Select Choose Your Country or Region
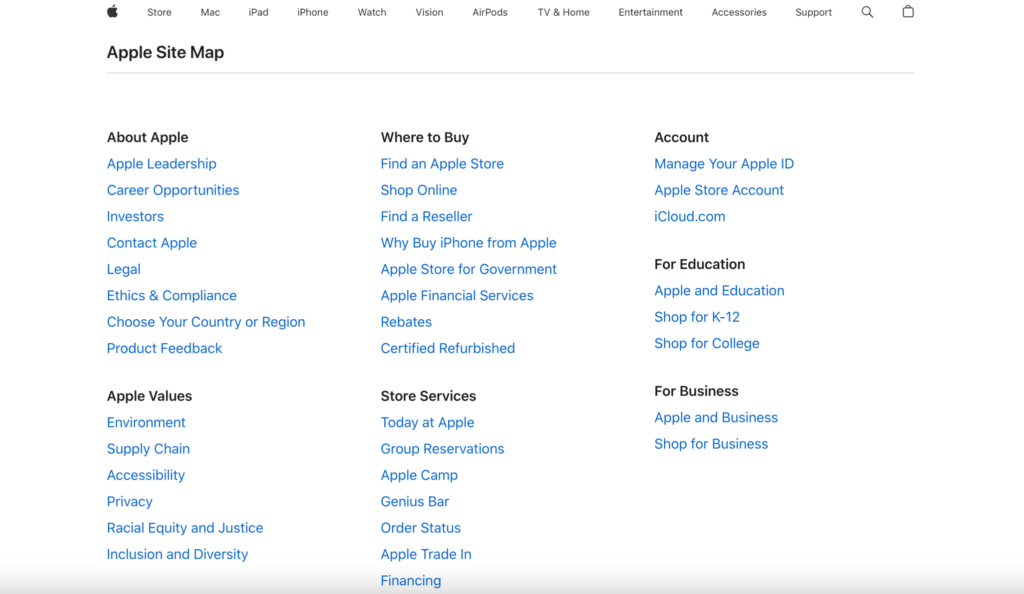Image resolution: width=1024 pixels, height=594 pixels. 206,322
